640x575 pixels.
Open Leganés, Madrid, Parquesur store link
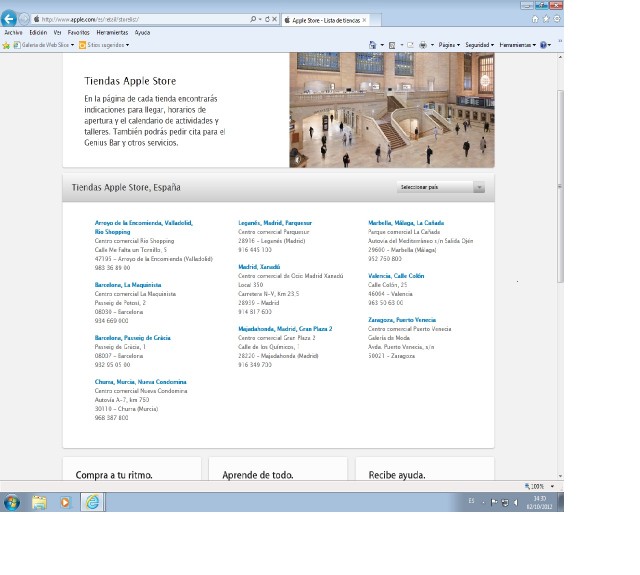point(275,223)
